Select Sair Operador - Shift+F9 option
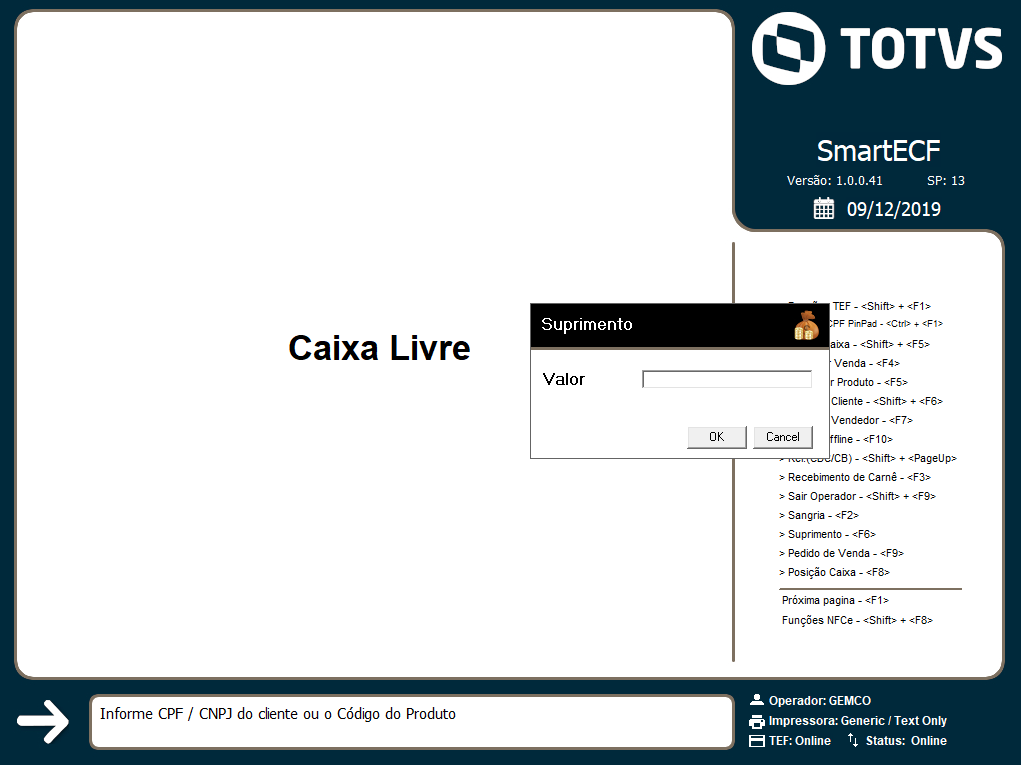This screenshot has width=1021, height=765. pyautogui.click(x=858, y=496)
